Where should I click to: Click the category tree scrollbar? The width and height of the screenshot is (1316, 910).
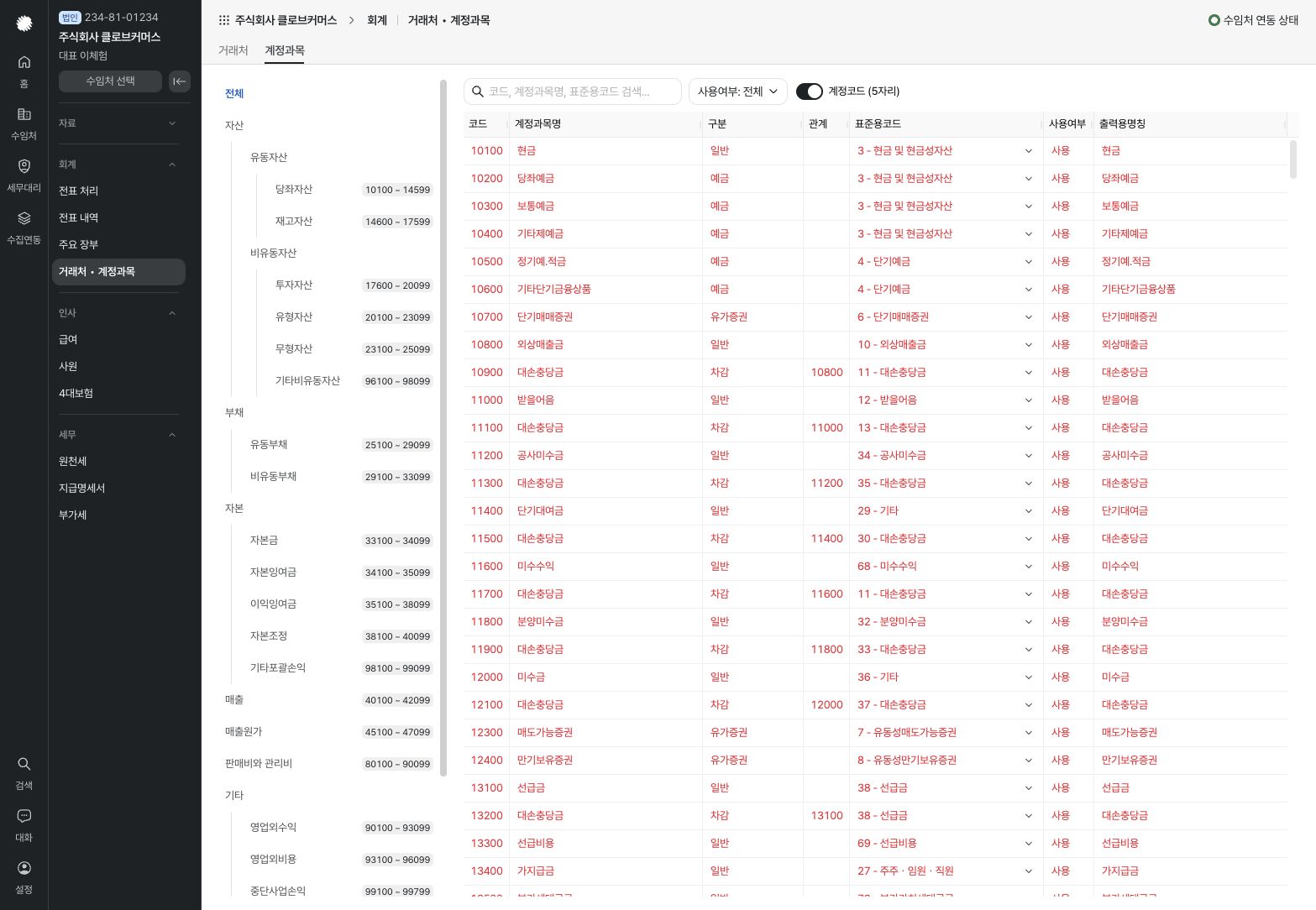[x=443, y=427]
